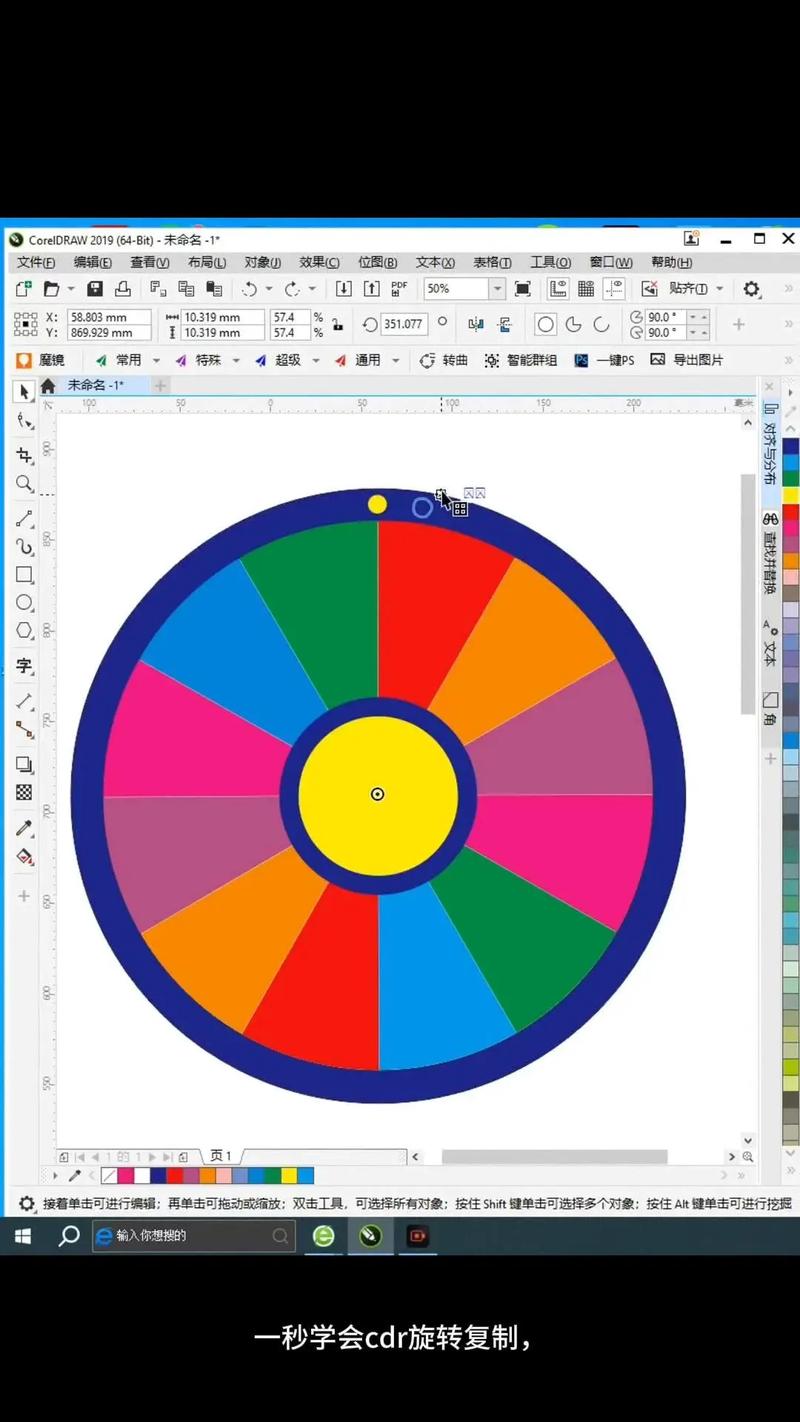This screenshot has height=1422, width=800.
Task: Open the zoom level 50% dropdown
Action: click(497, 289)
